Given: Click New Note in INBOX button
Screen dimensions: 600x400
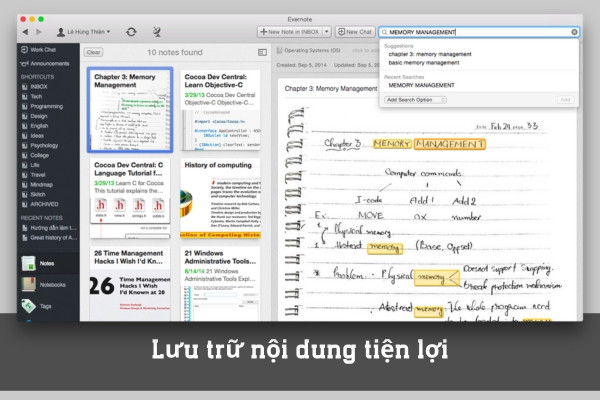Looking at the screenshot, I should coord(290,32).
